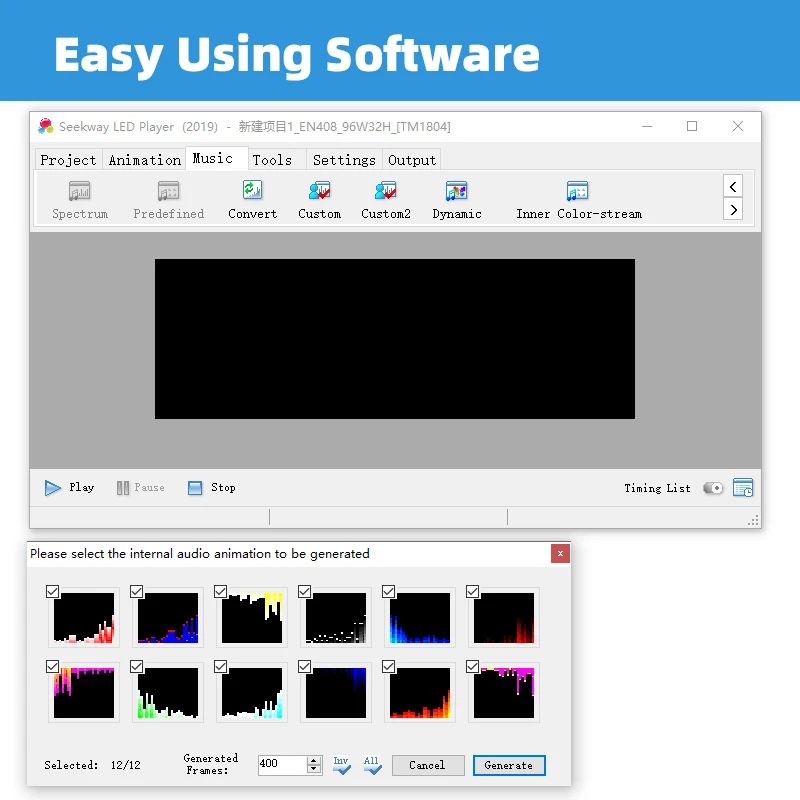
Task: Uncheck the dark red animation checkbox
Action: point(472,591)
